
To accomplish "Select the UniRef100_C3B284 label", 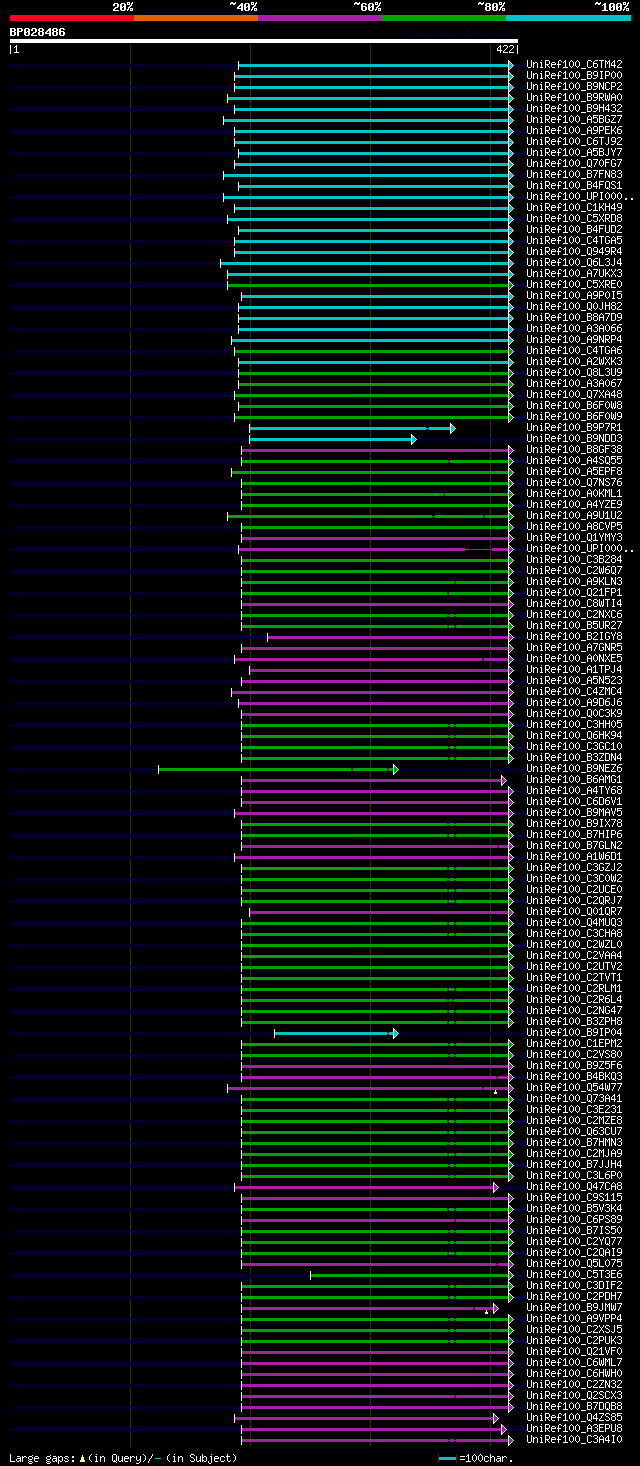I will [x=574, y=560].
